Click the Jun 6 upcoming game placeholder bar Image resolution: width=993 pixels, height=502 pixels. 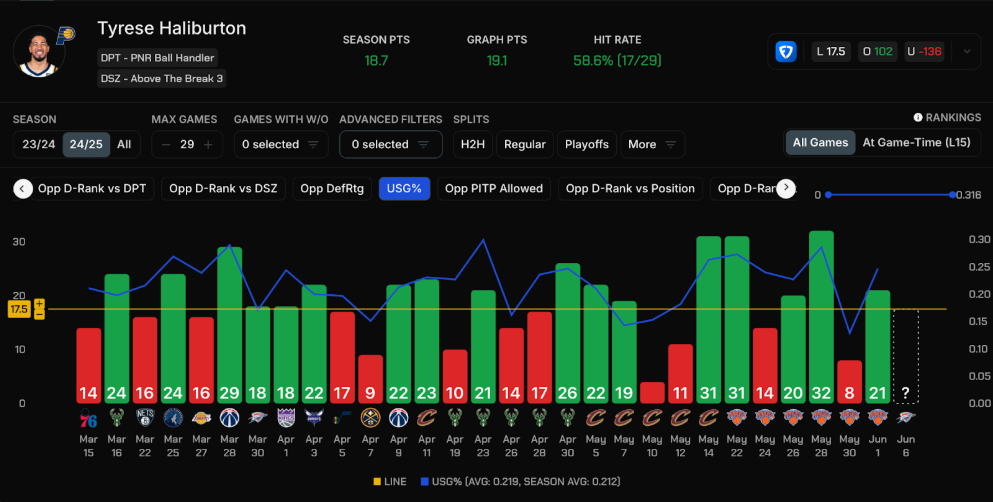click(906, 356)
